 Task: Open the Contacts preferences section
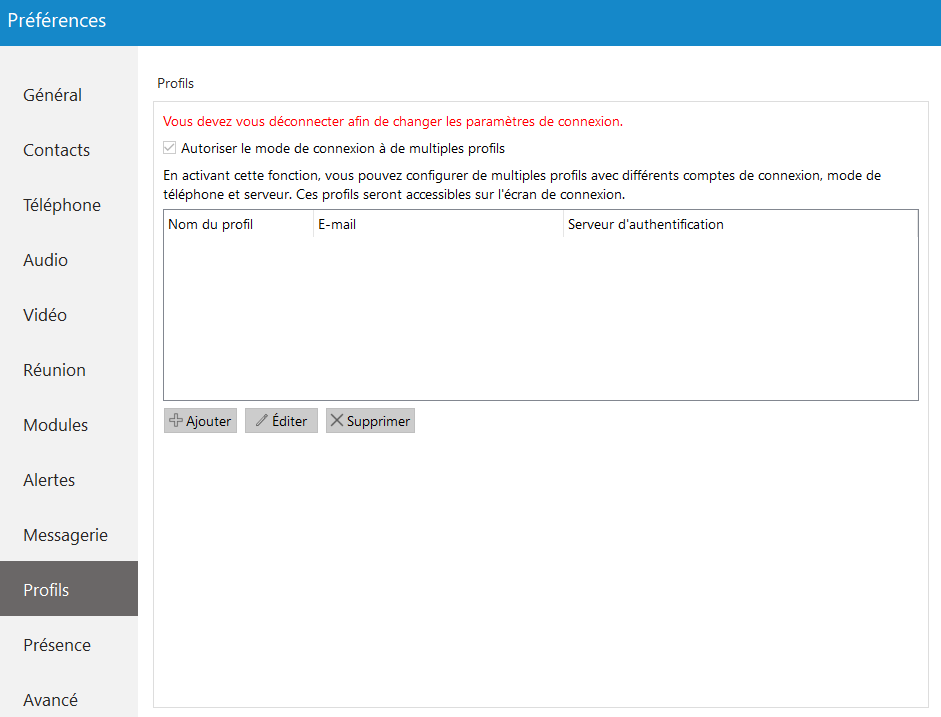[68, 150]
